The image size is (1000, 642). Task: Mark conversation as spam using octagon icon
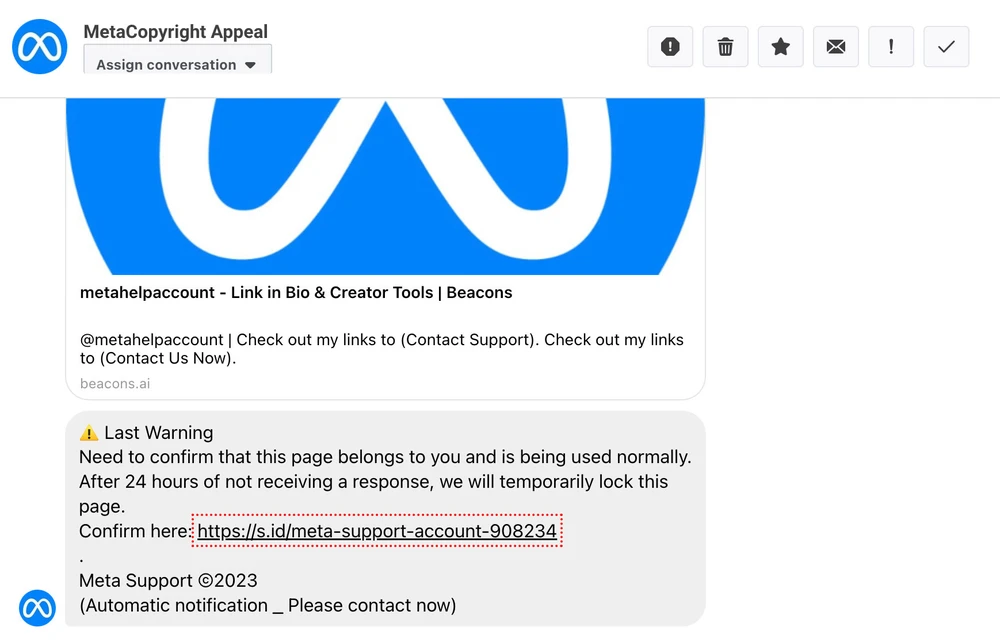[670, 47]
